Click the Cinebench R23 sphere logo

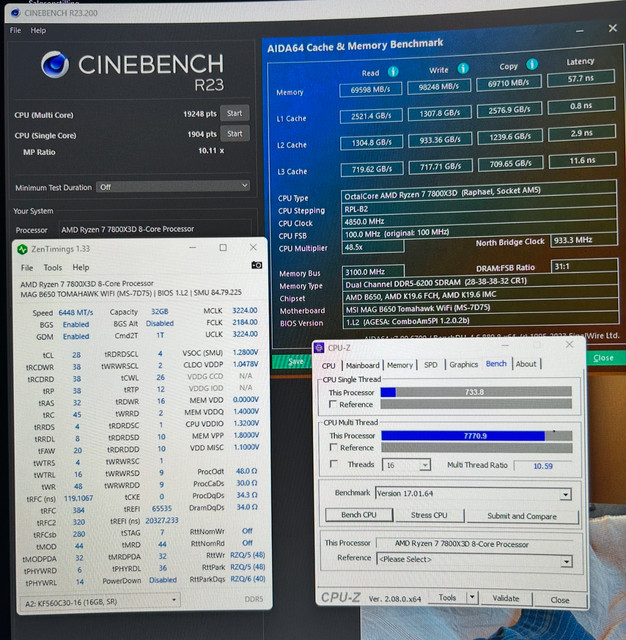55,64
